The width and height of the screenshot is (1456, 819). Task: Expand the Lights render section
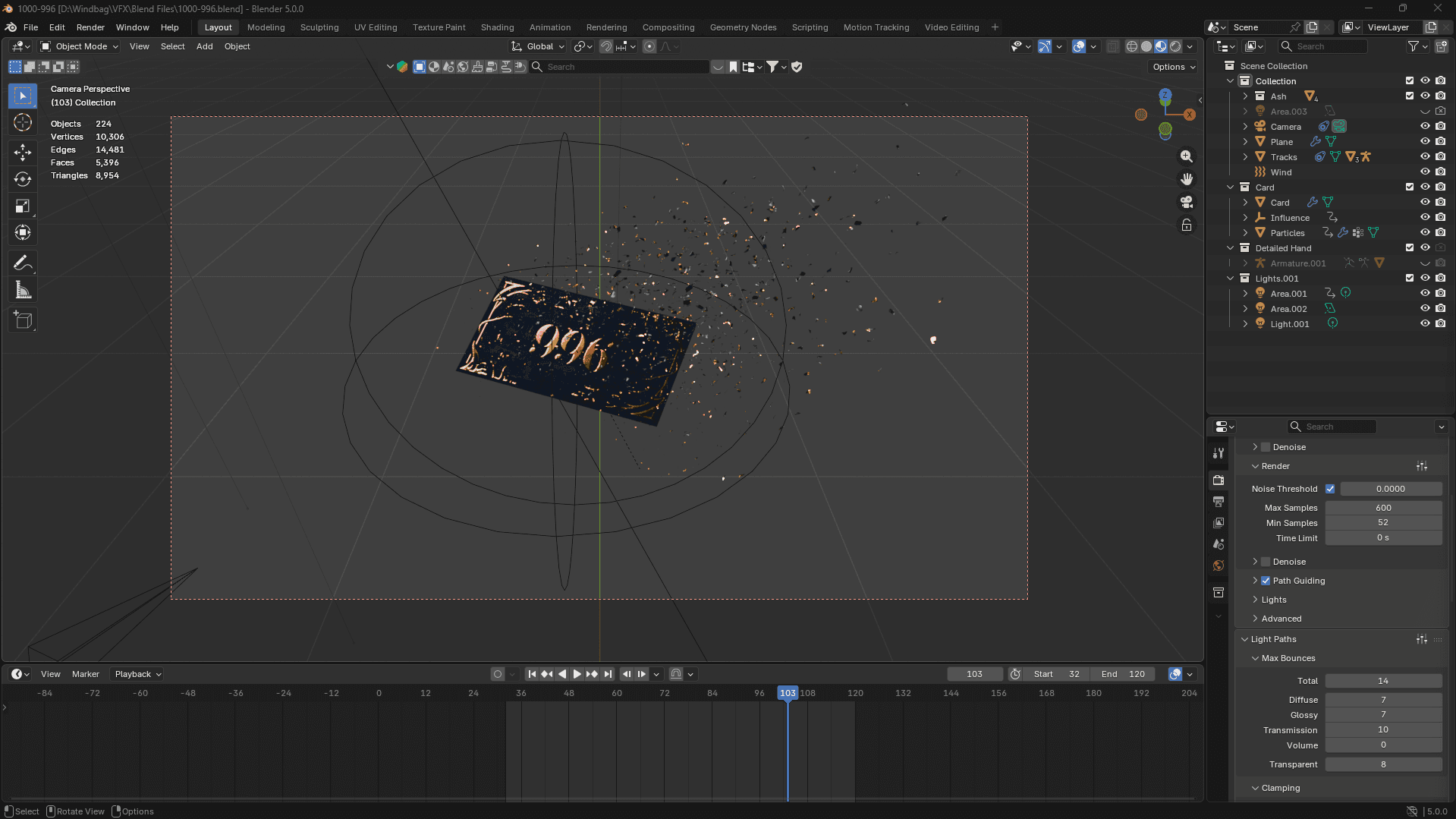tap(1274, 600)
